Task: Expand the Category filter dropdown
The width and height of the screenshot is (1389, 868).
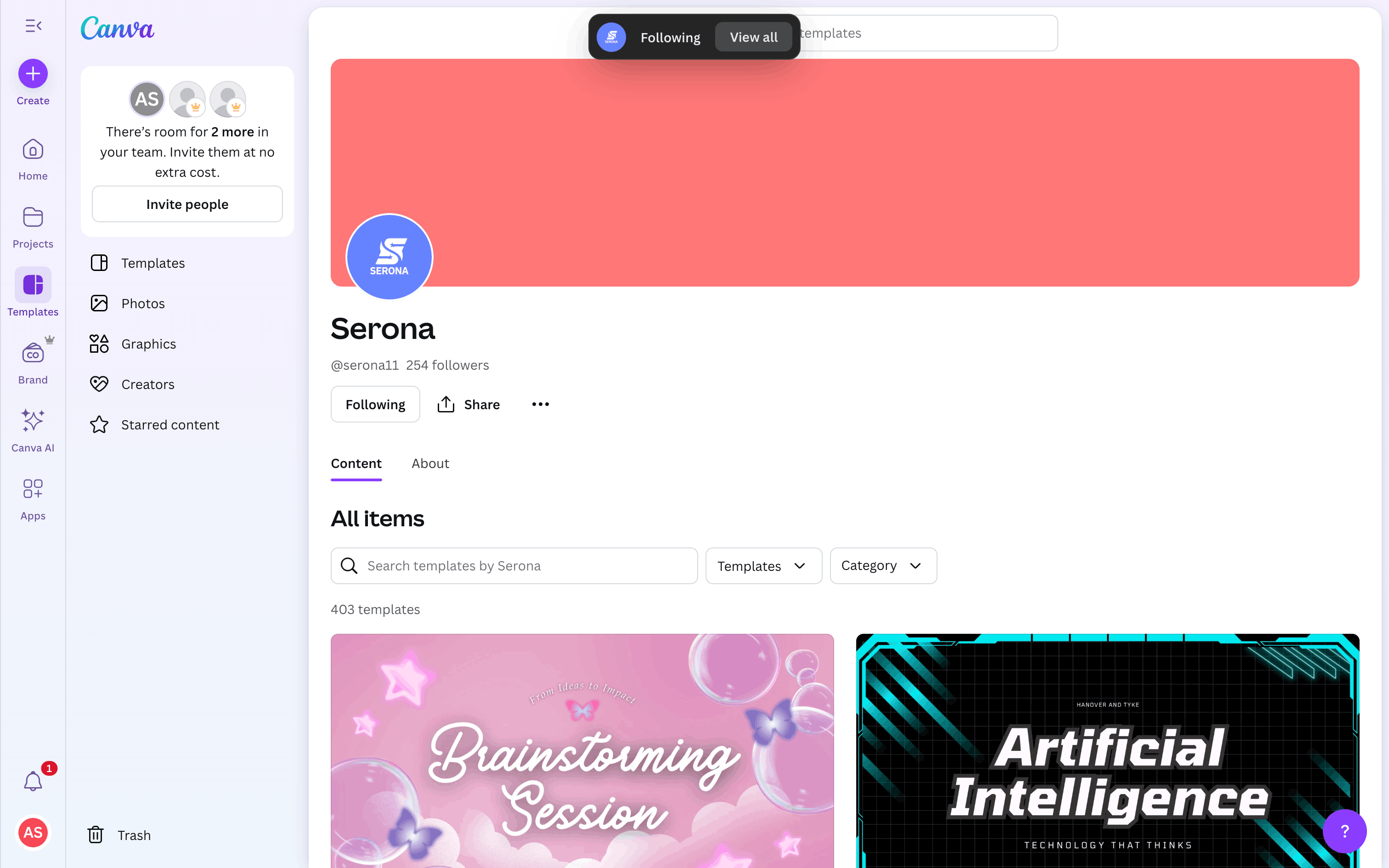Action: click(x=883, y=565)
